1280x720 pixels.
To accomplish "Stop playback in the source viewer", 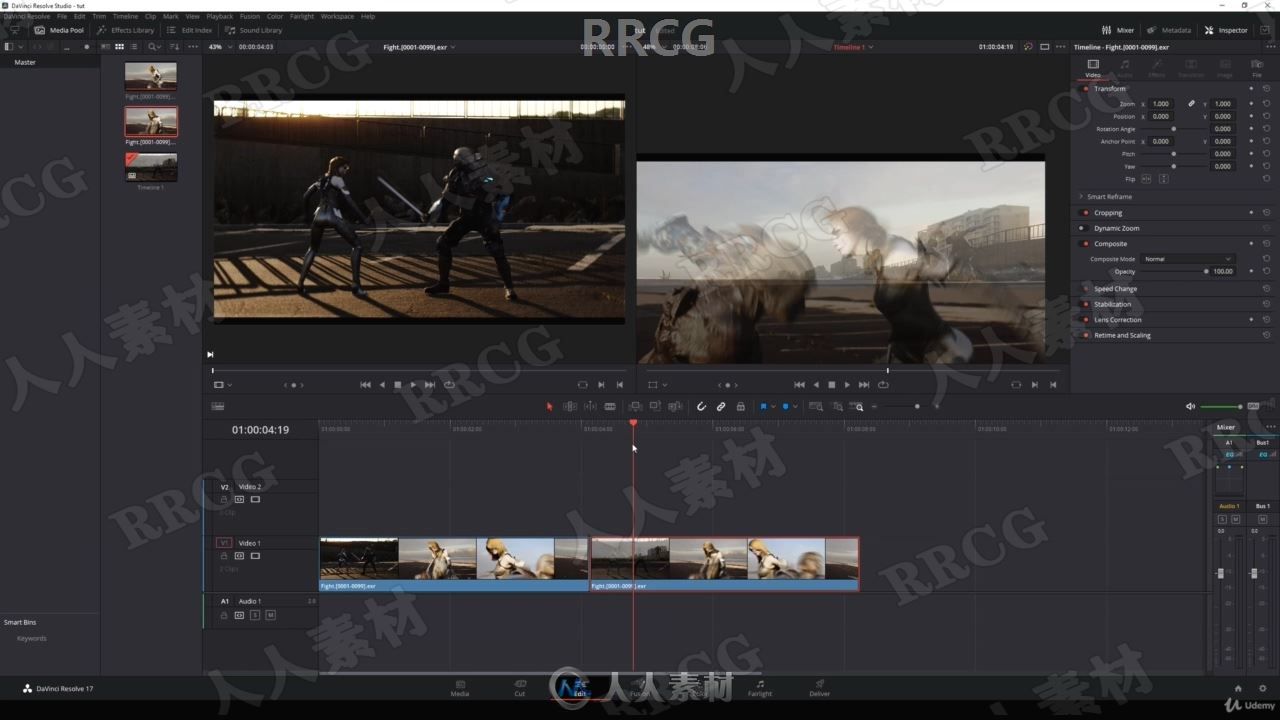I will click(397, 385).
